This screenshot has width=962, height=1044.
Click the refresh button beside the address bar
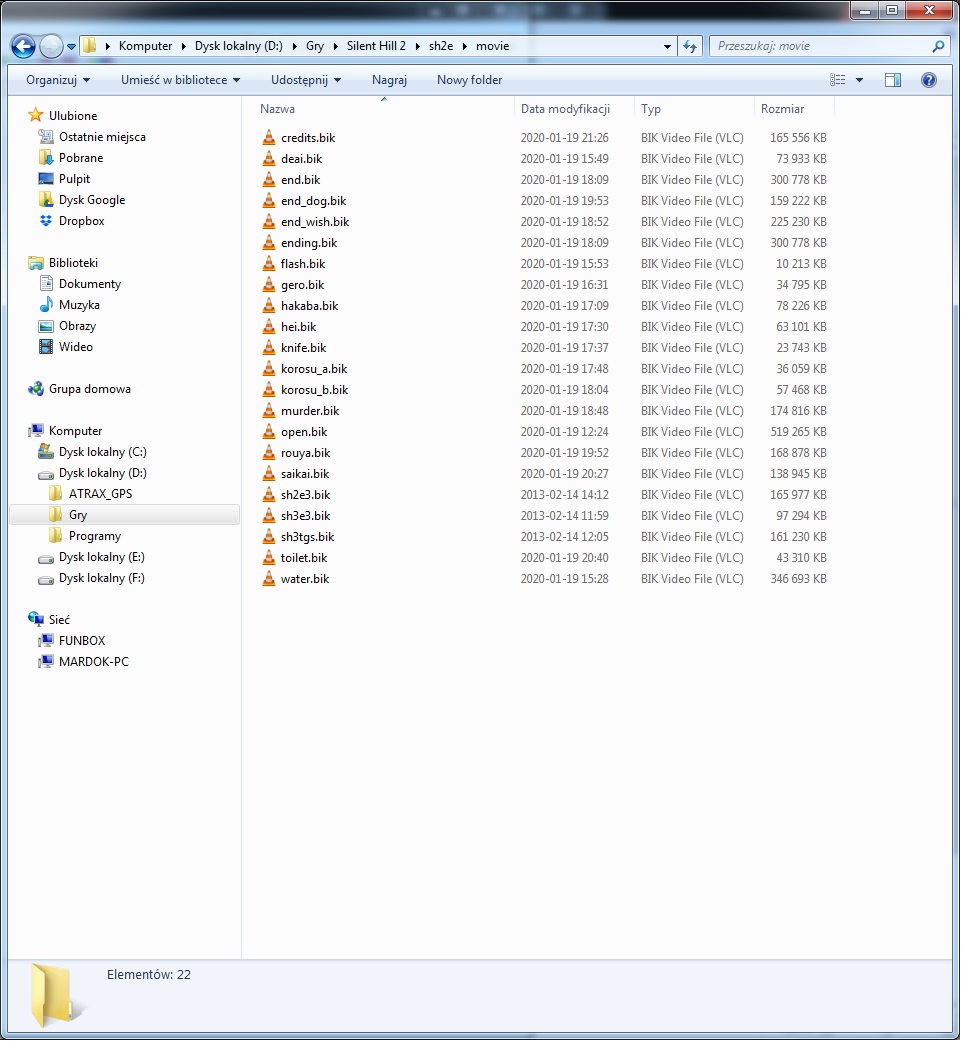click(x=690, y=46)
